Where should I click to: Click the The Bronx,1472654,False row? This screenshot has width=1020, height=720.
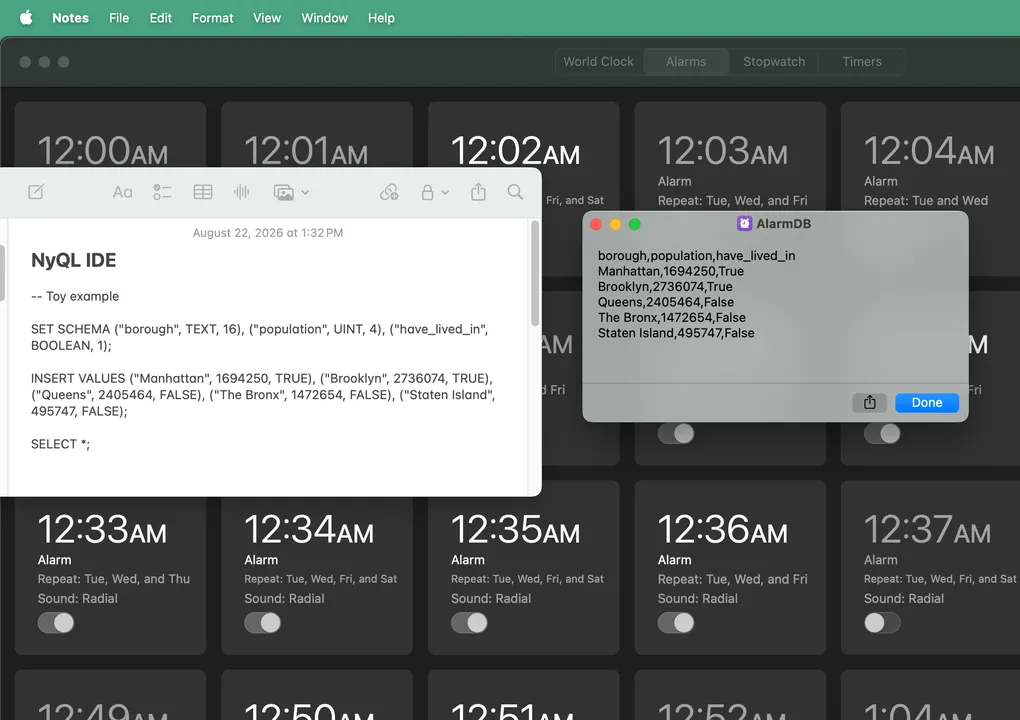(x=671, y=317)
